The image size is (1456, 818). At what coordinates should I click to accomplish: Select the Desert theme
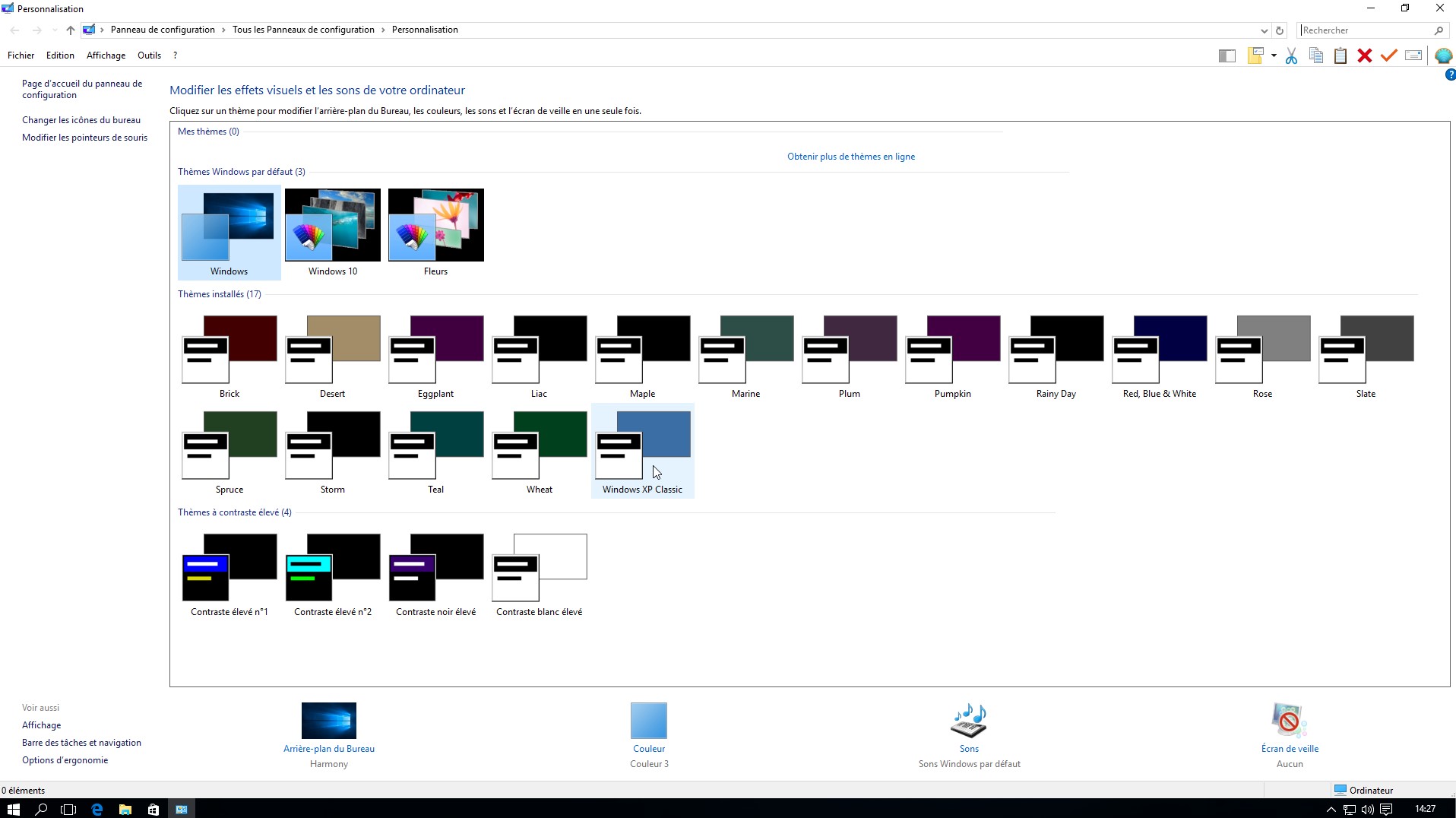332,356
